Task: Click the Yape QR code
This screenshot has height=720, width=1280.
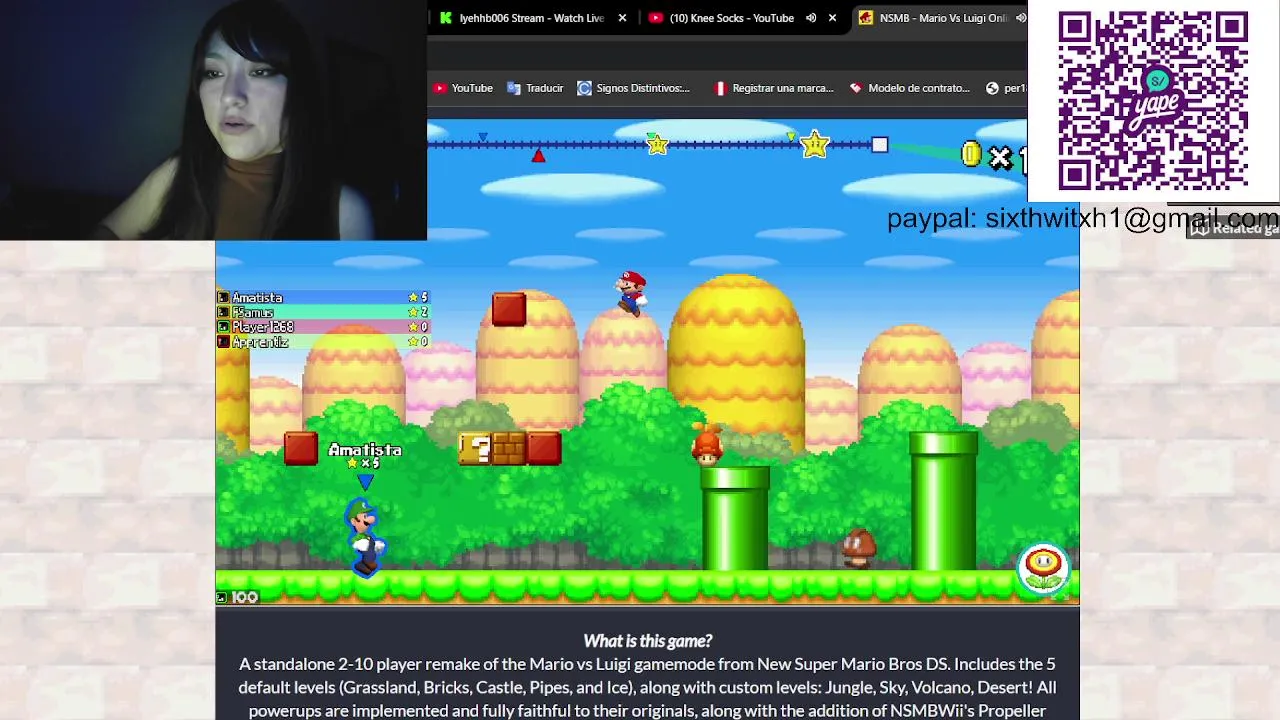Action: [1153, 101]
